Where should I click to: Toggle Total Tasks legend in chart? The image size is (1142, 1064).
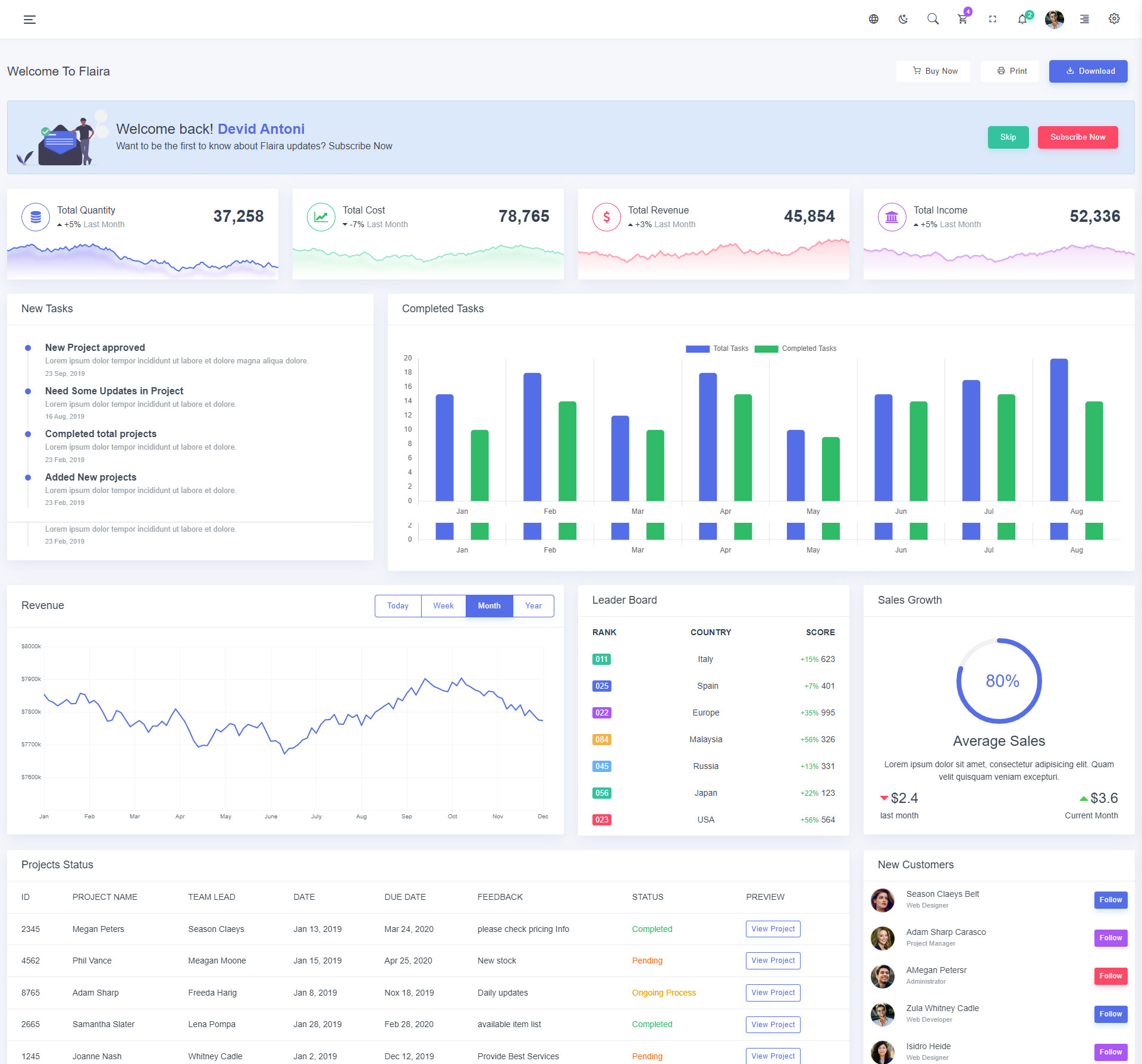(x=698, y=349)
